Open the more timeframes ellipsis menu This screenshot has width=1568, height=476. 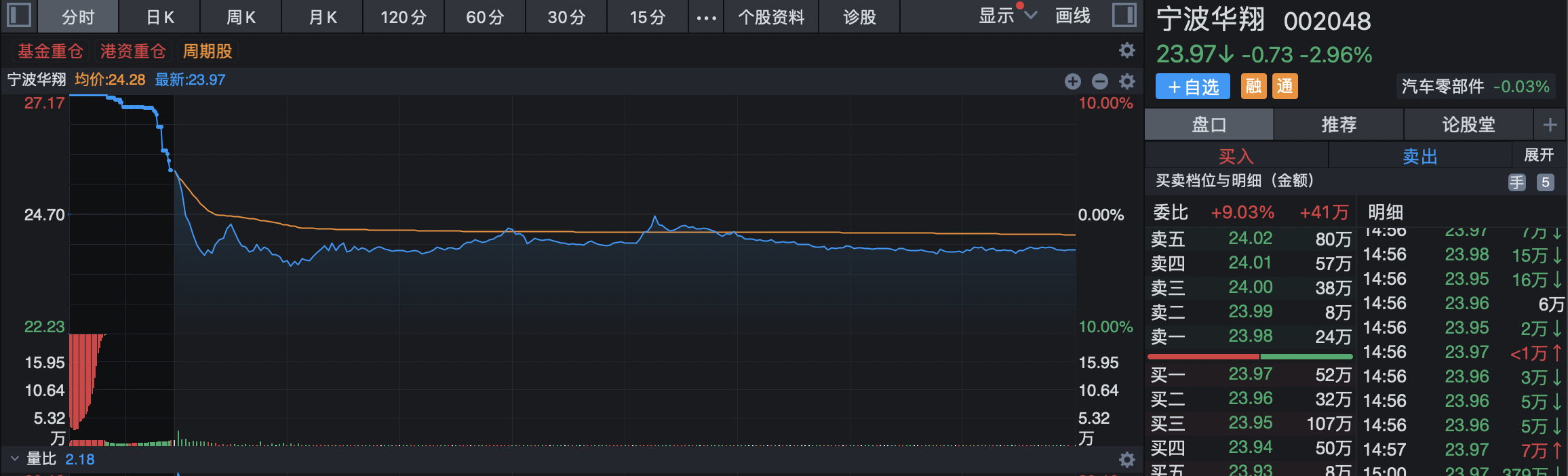(706, 18)
